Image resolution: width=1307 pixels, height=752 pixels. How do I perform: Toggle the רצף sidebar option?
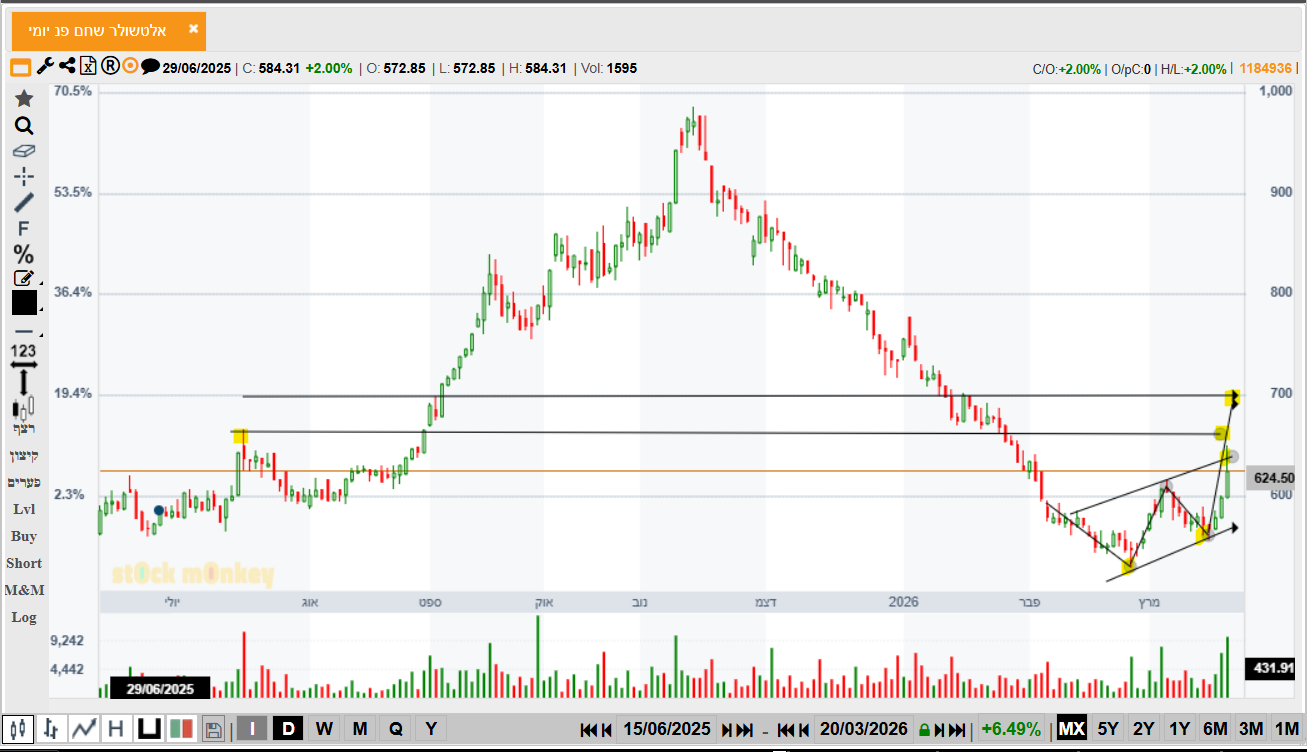pos(24,429)
